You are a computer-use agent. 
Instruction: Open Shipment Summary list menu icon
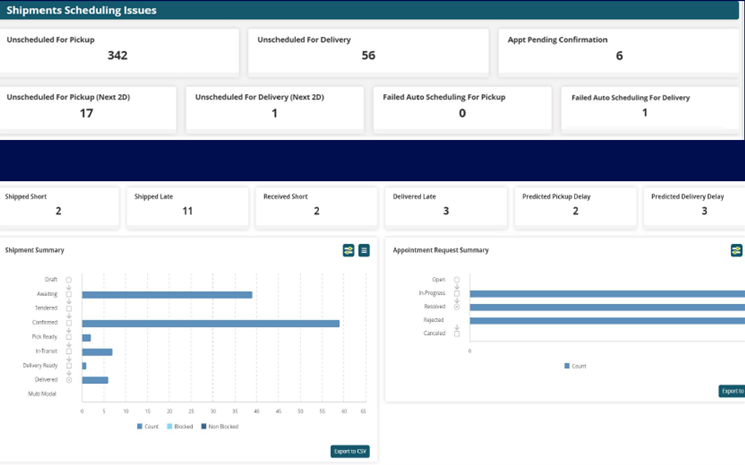coord(364,250)
